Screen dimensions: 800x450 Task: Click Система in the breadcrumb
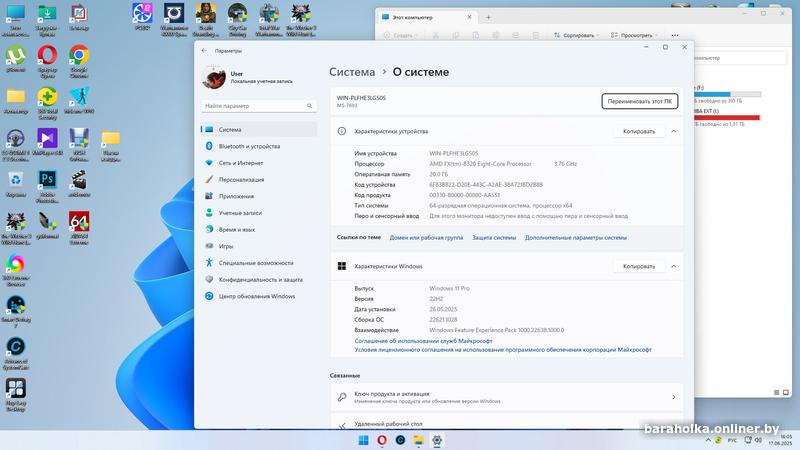point(352,72)
